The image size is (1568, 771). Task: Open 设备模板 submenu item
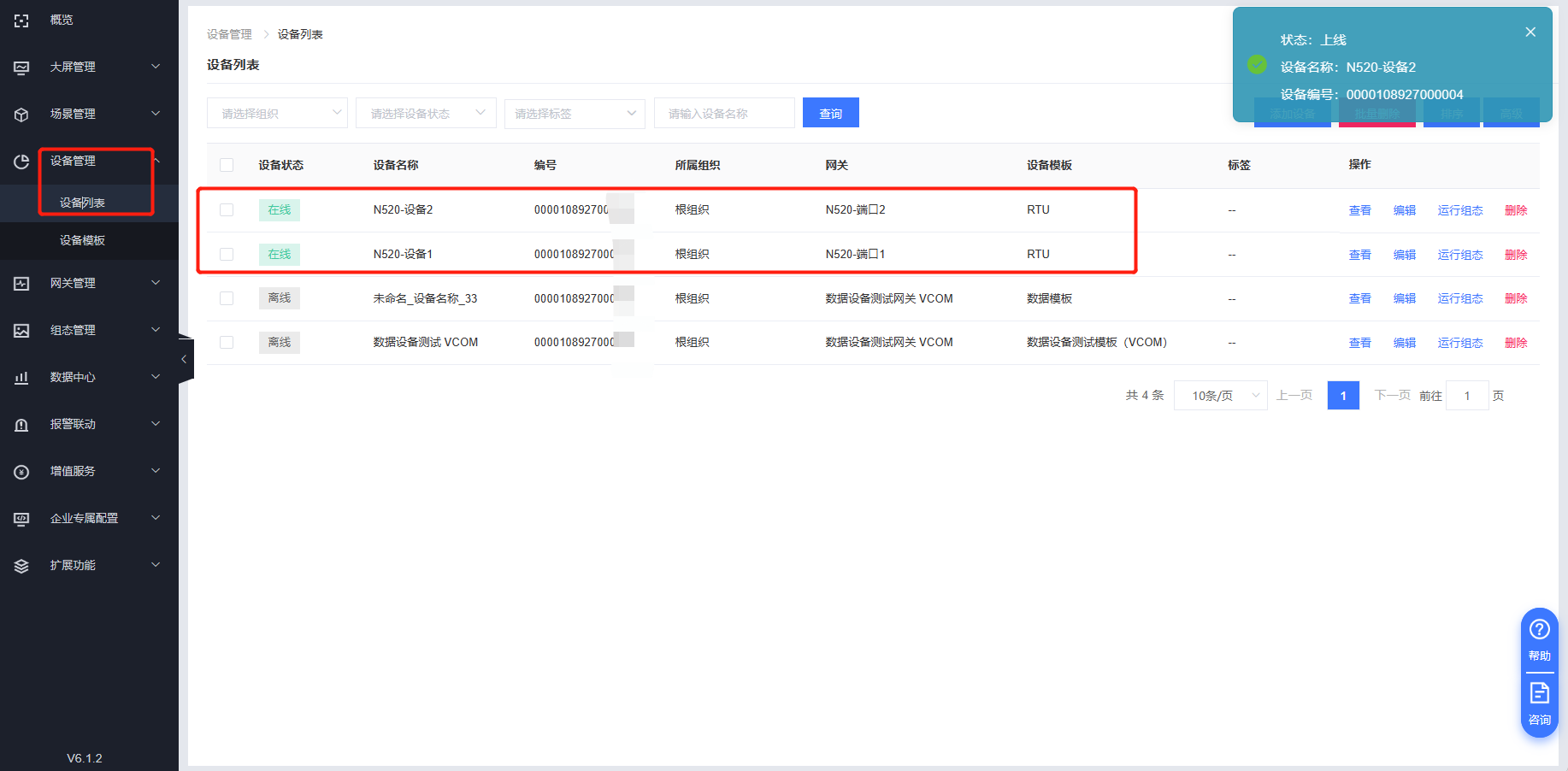point(82,241)
